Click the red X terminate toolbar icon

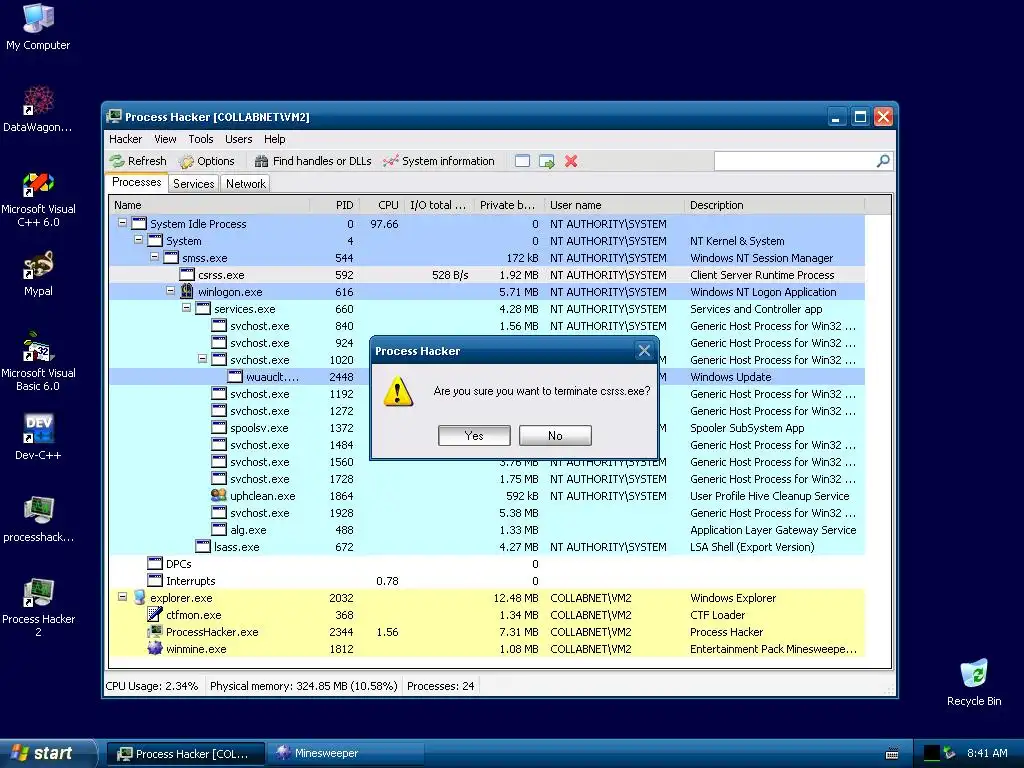click(571, 161)
